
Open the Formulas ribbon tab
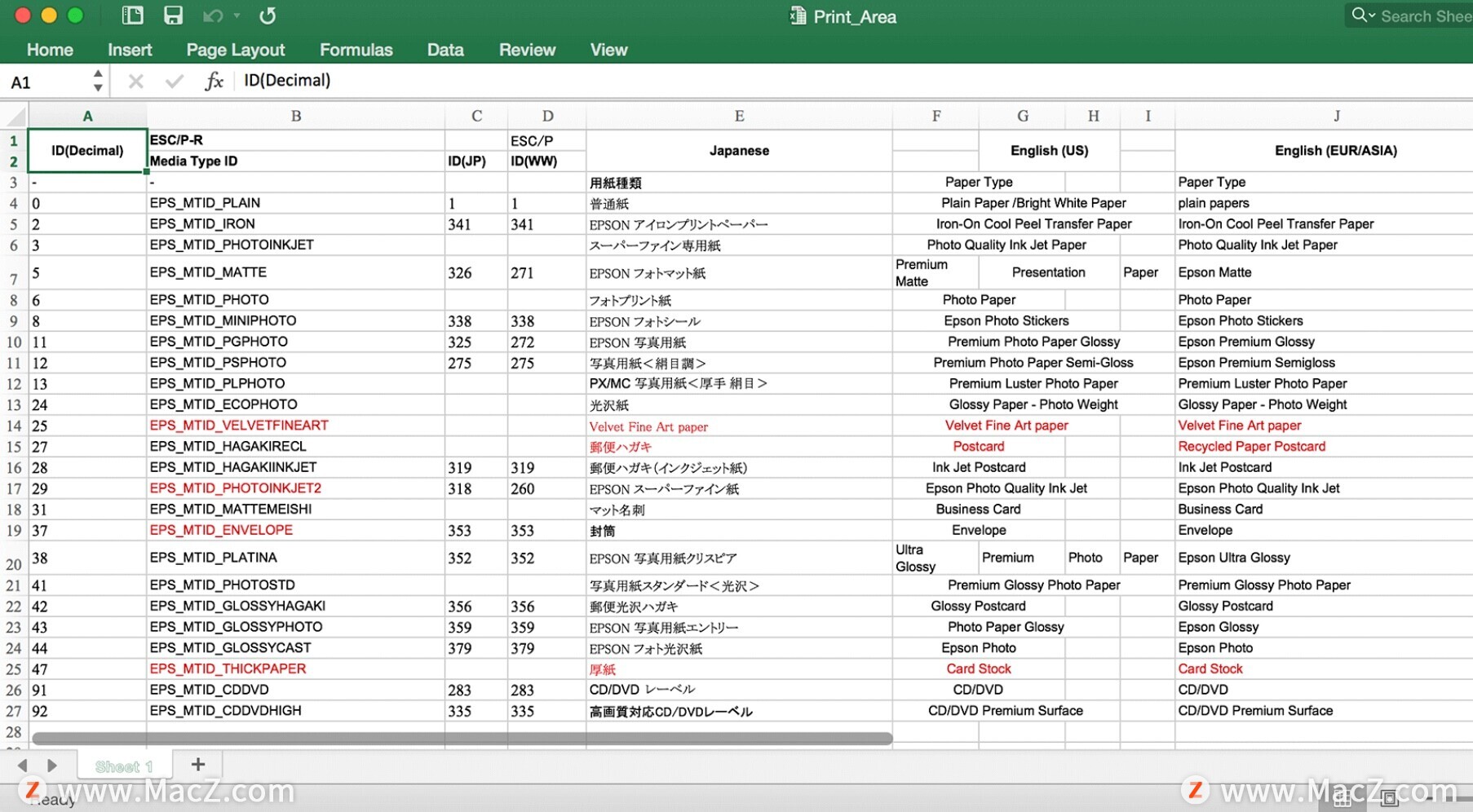(x=356, y=50)
